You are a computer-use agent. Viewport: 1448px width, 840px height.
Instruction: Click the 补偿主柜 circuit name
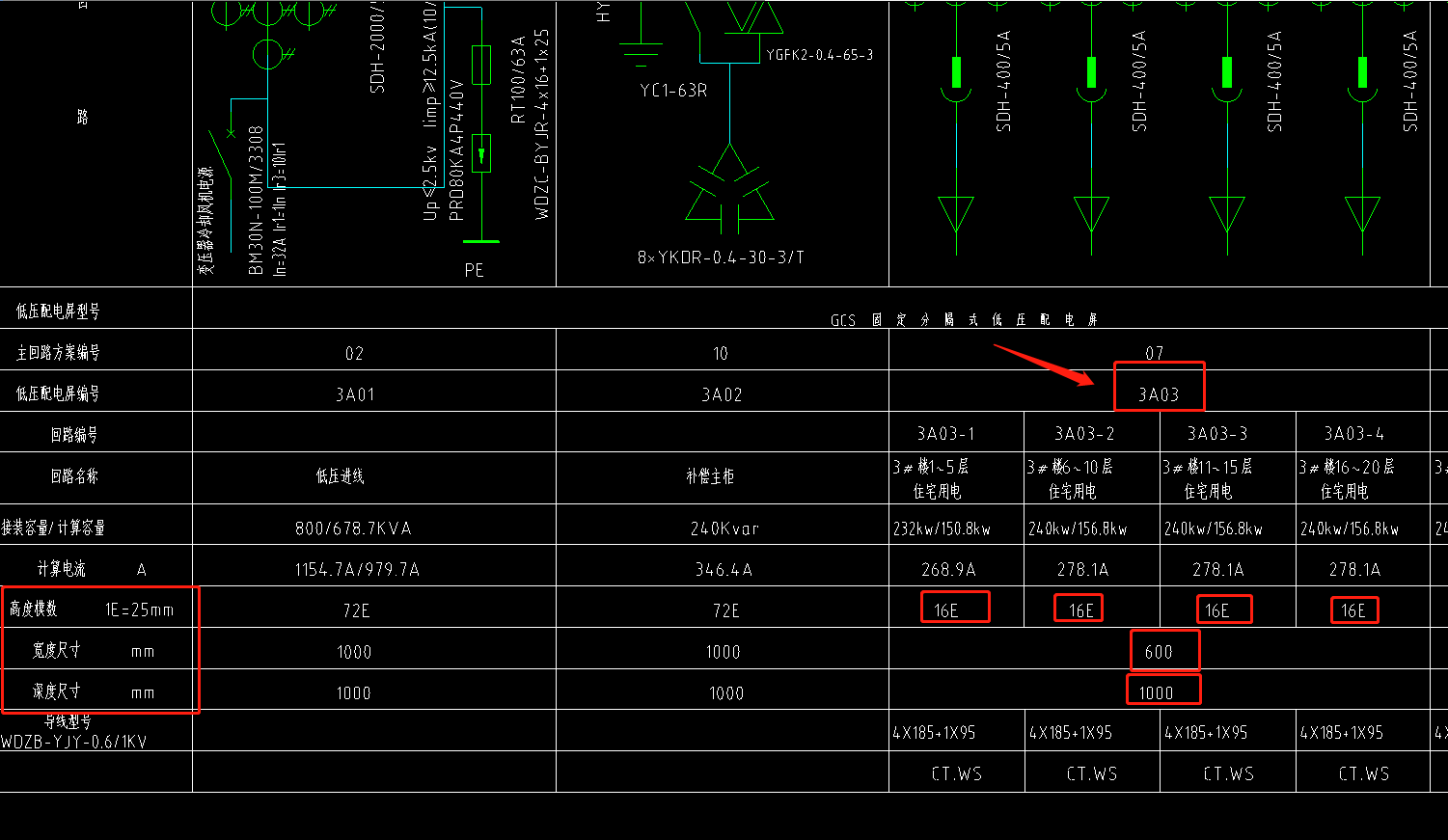(710, 475)
